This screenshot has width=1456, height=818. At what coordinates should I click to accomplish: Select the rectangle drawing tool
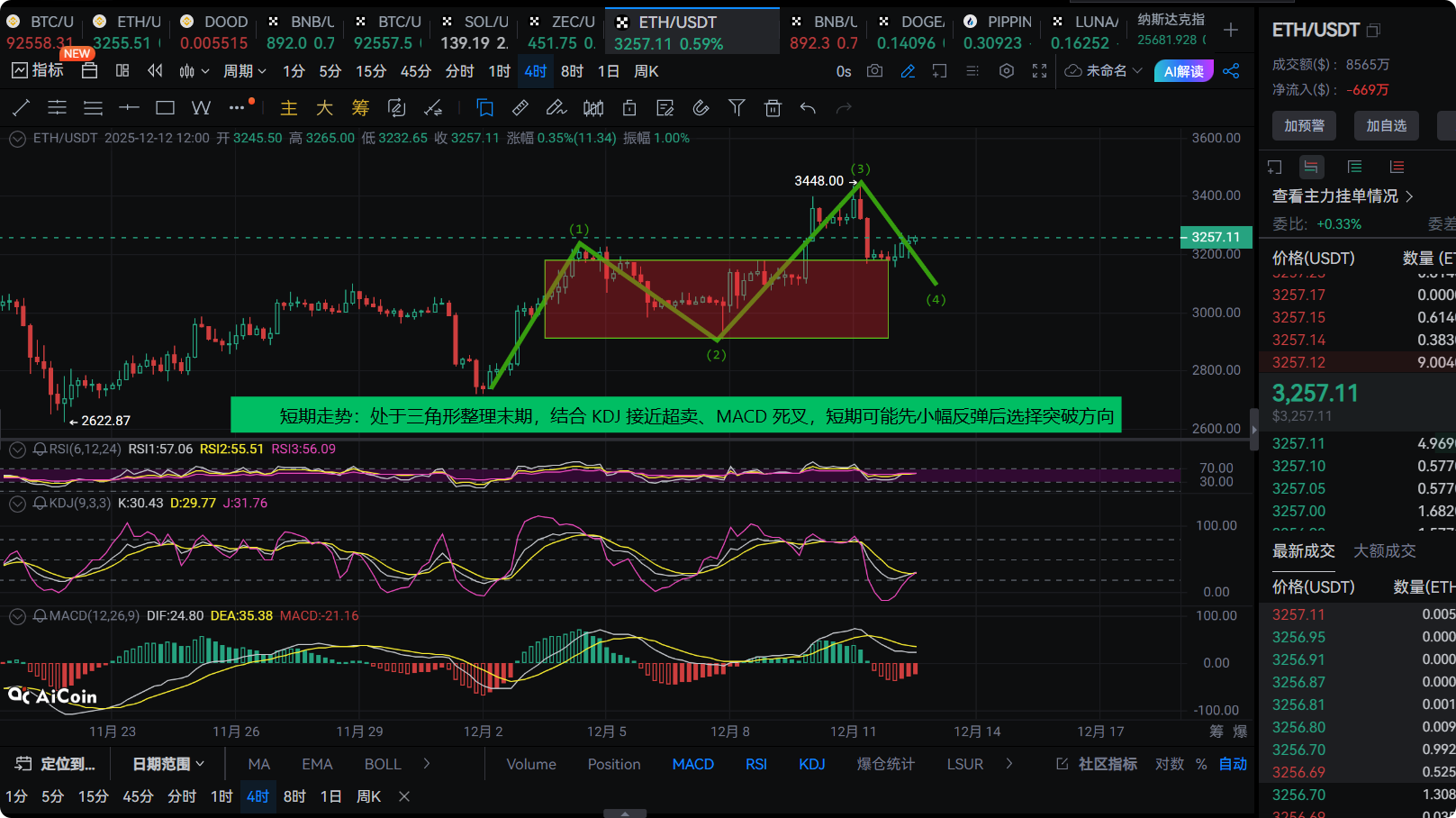(165, 108)
